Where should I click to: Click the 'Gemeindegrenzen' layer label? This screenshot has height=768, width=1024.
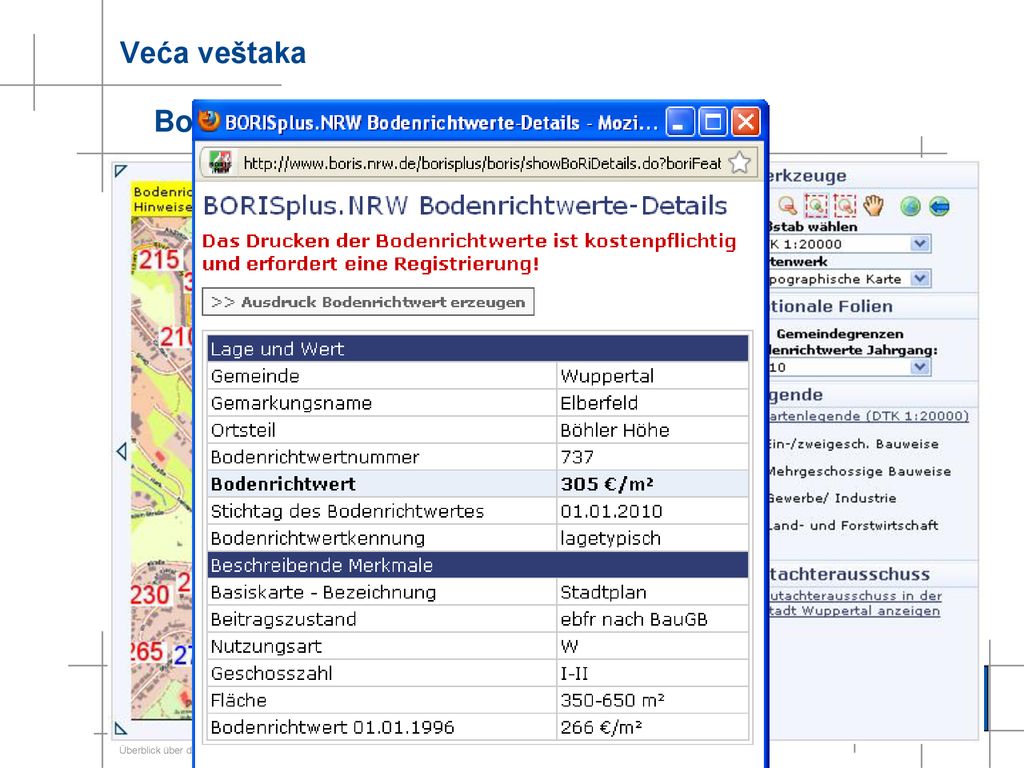(840, 334)
